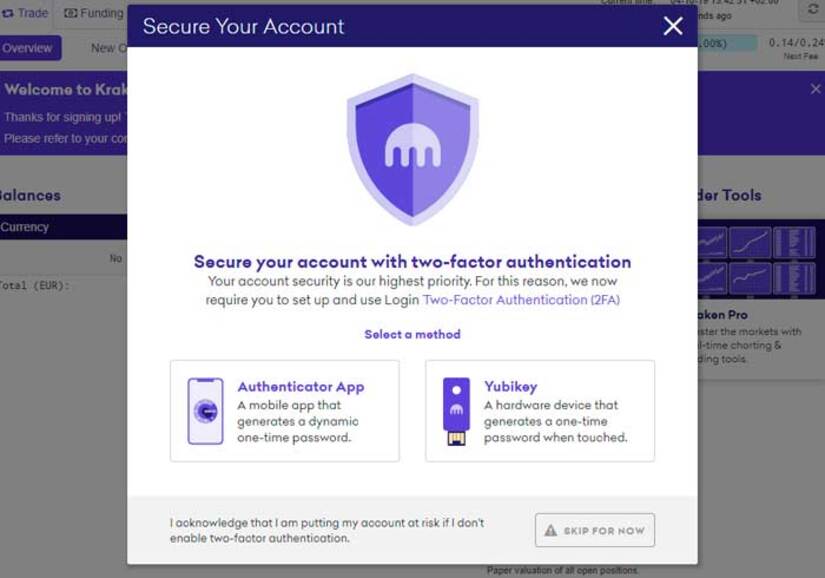Click the Funding banknote icon
Image resolution: width=825 pixels, height=578 pixels.
(71, 13)
